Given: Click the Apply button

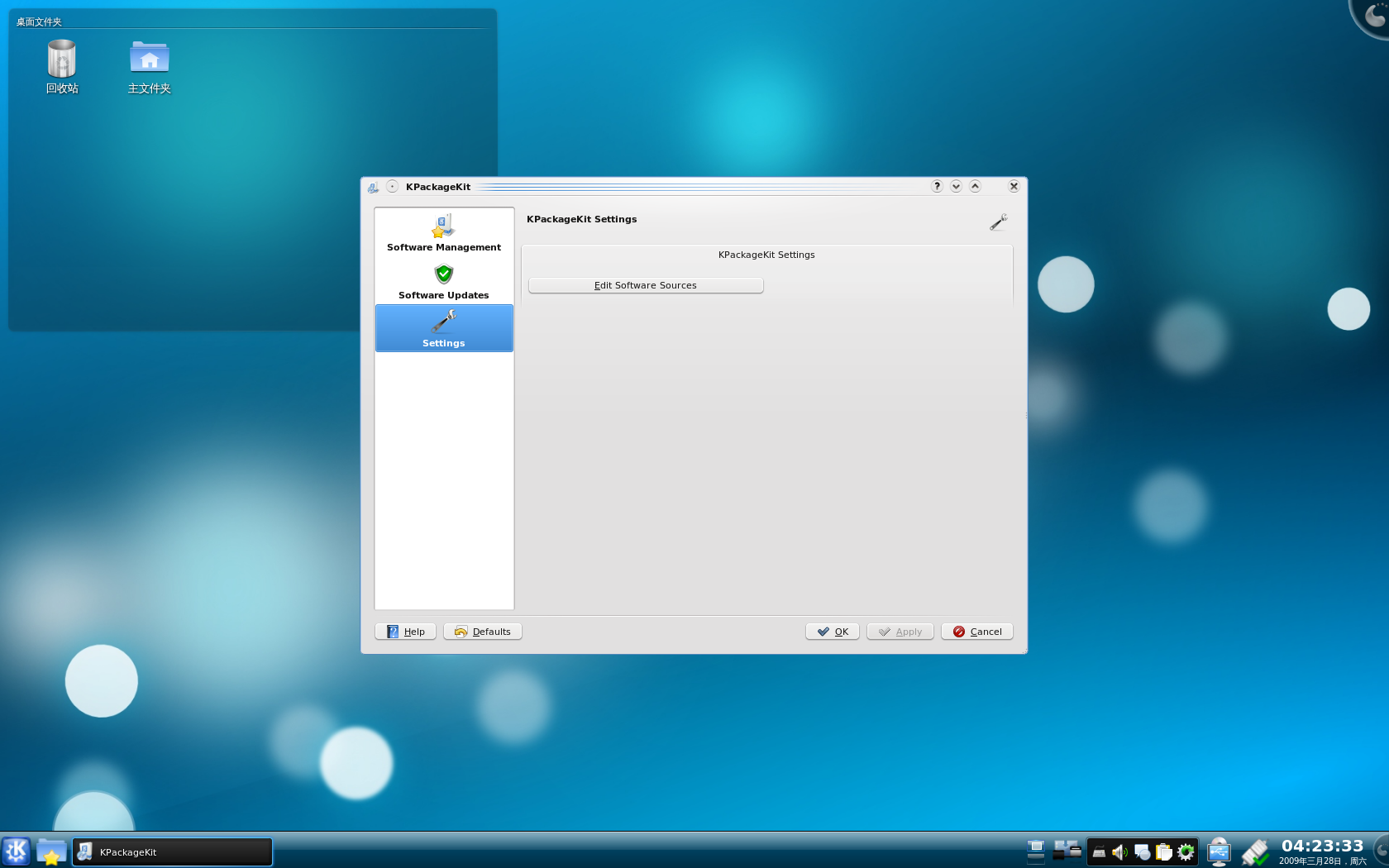Looking at the screenshot, I should pos(900,632).
